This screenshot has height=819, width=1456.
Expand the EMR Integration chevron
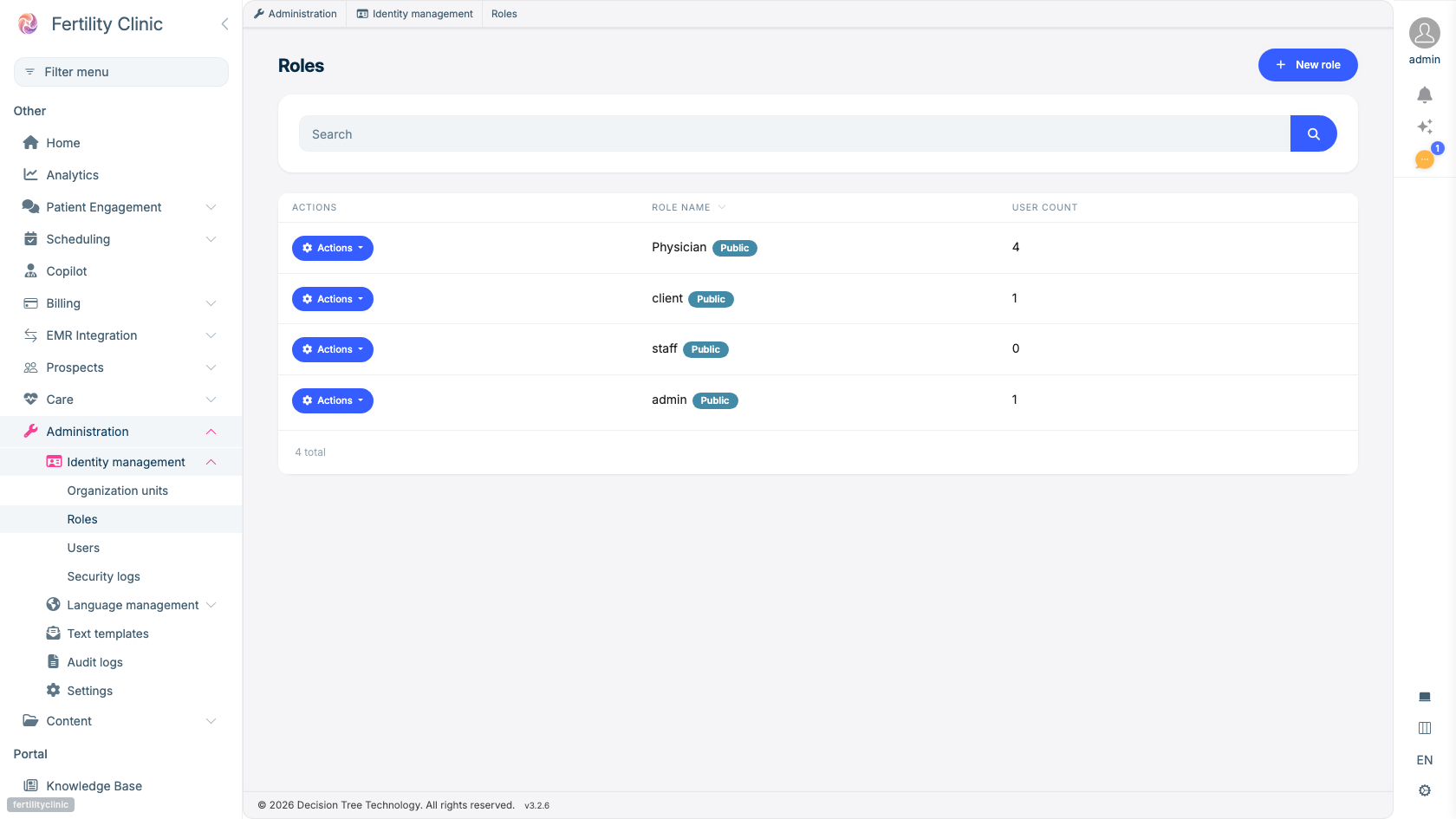tap(211, 335)
